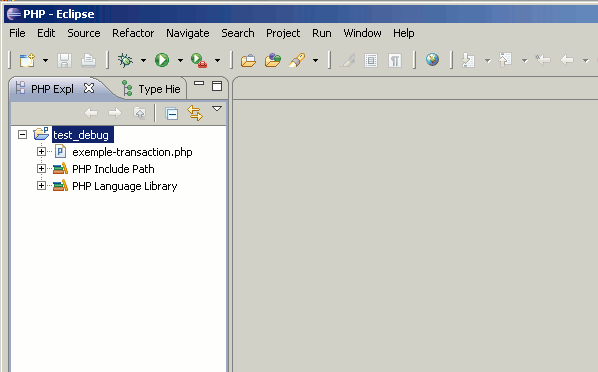Toggle Block Selection mode icon

[371, 60]
